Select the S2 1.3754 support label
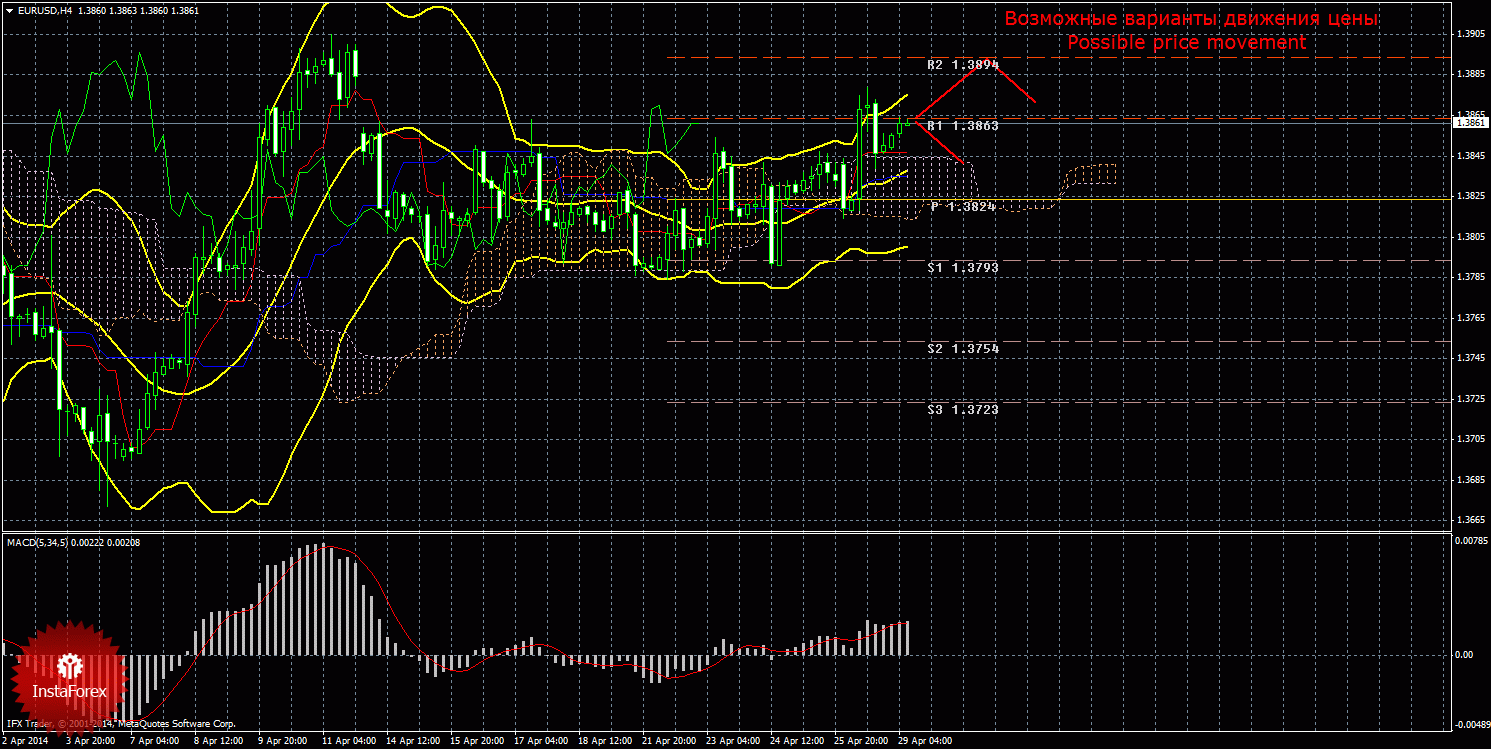The image size is (1491, 749). coord(962,348)
